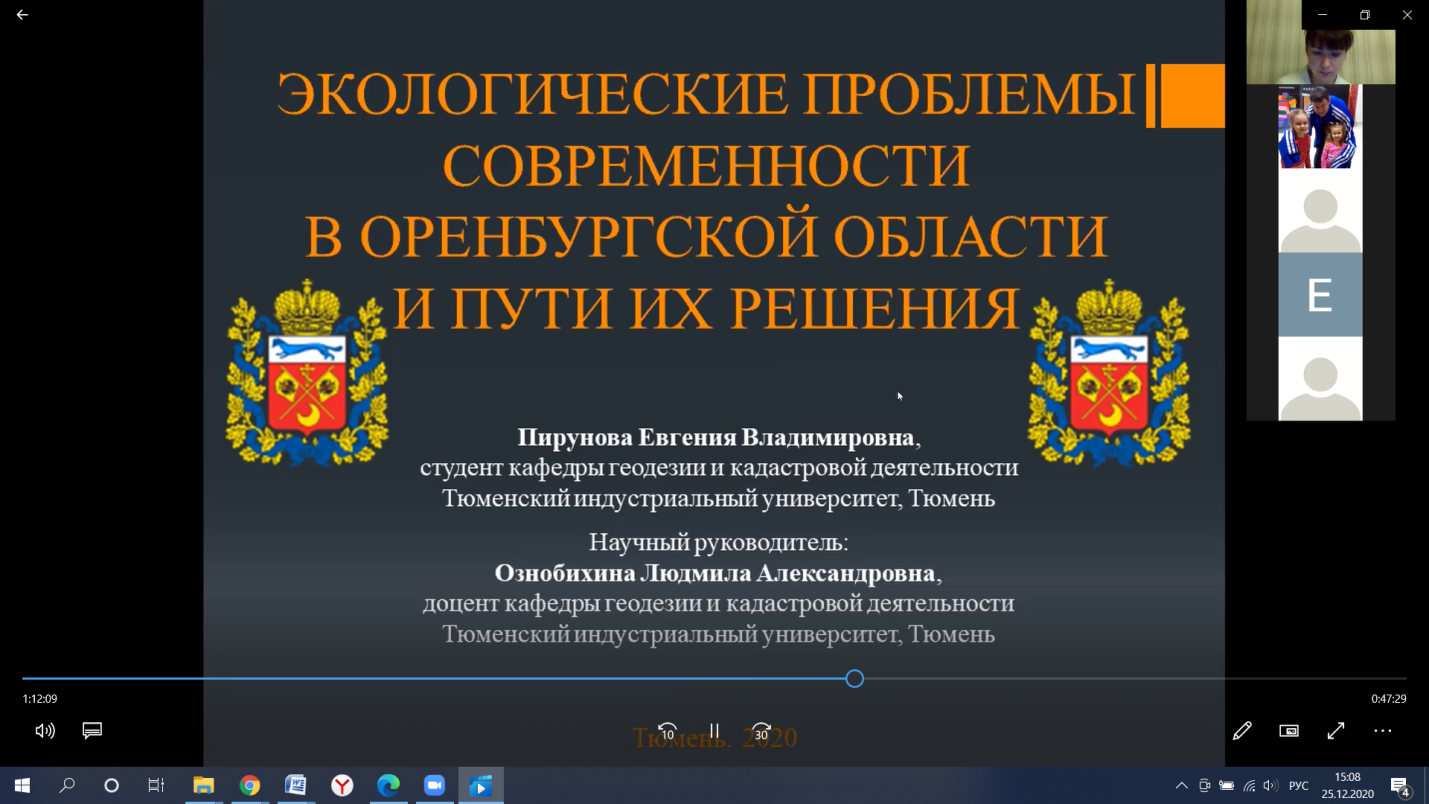Minimize the player window
1429x804 pixels.
pos(1323,15)
